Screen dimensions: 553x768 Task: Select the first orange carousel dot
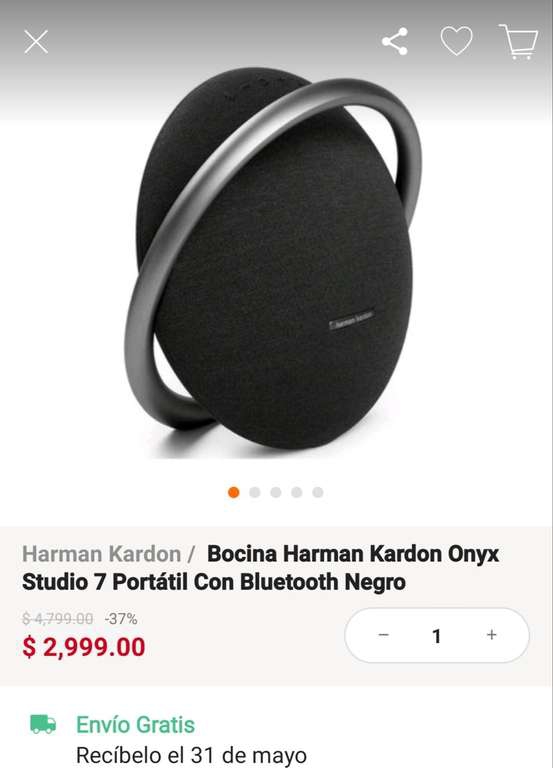(x=234, y=492)
